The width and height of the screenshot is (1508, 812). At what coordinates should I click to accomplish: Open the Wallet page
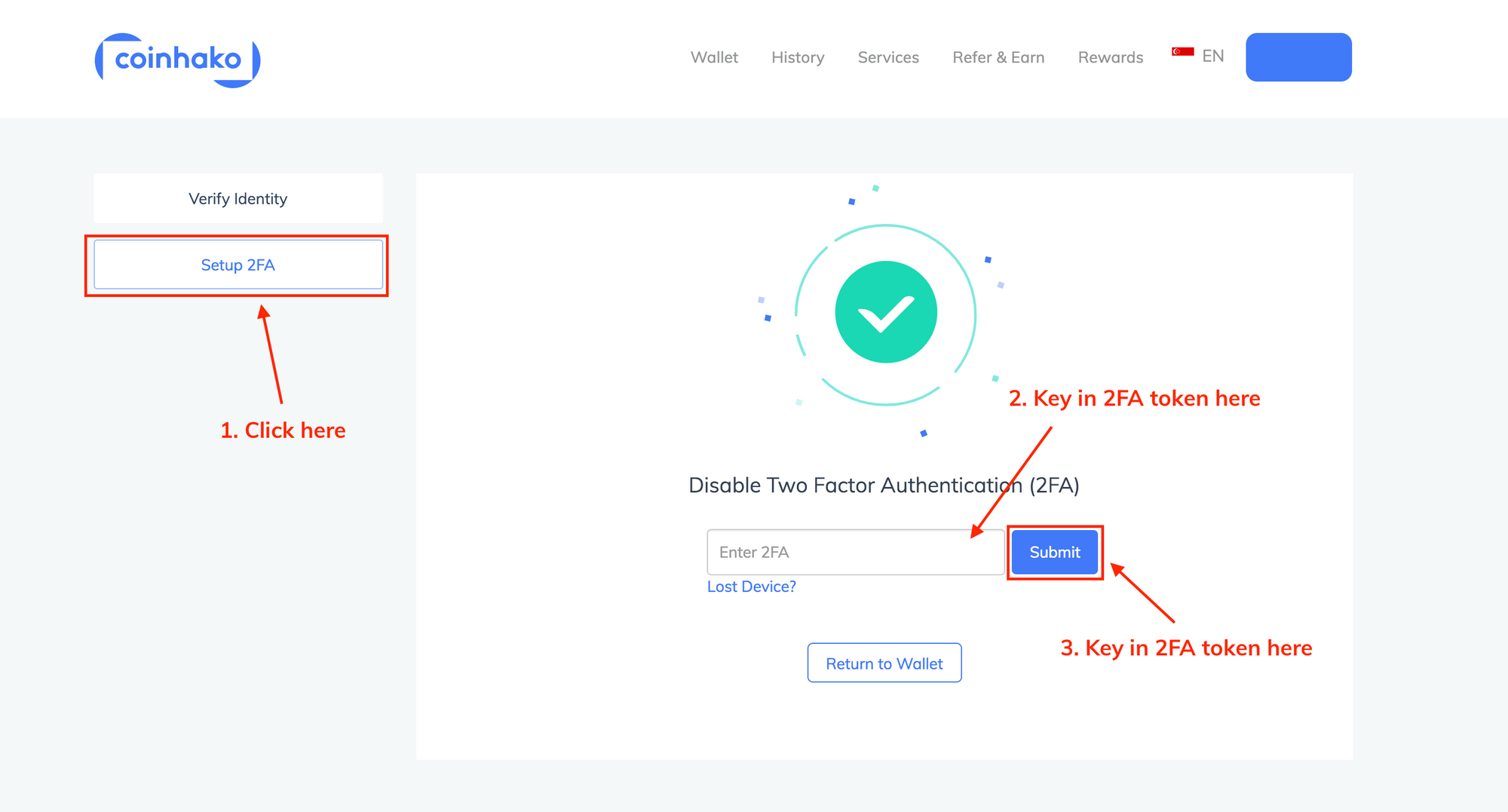pyautogui.click(x=714, y=57)
